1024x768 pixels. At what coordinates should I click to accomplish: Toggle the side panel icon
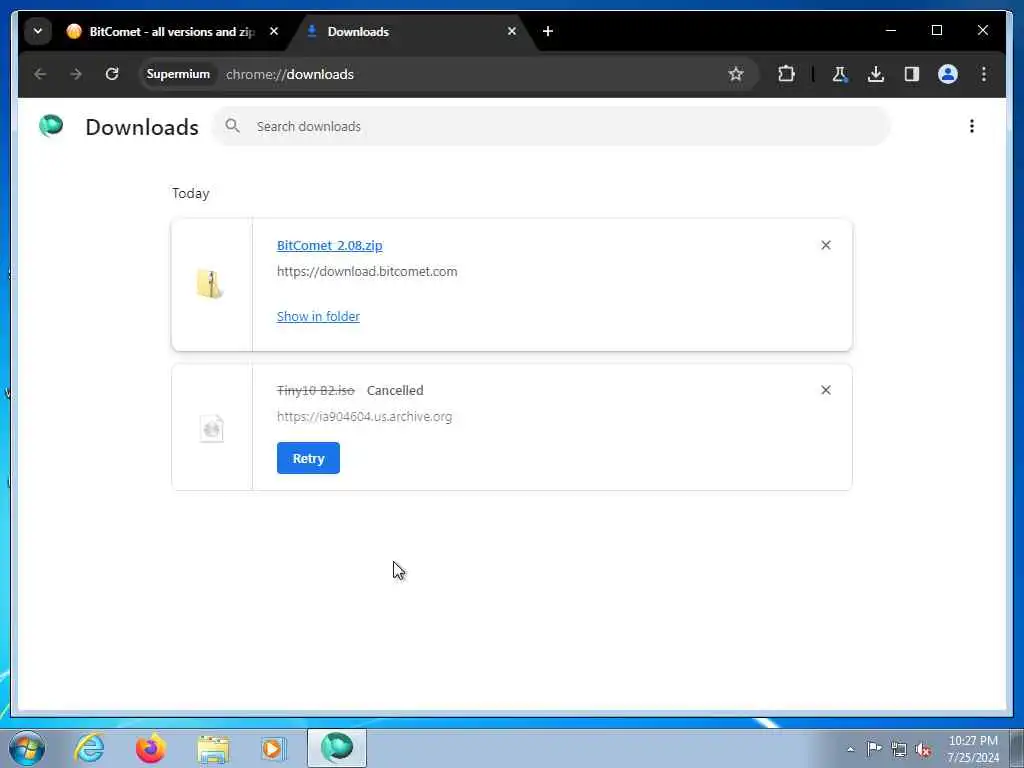click(912, 74)
